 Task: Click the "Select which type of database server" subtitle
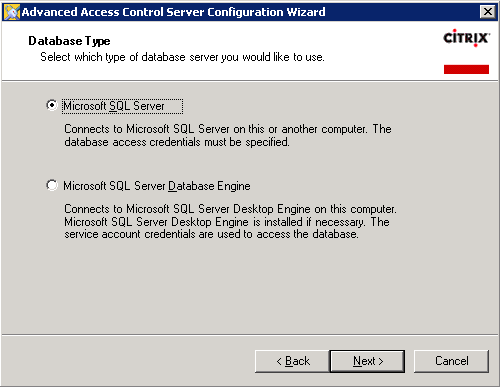coord(182,57)
